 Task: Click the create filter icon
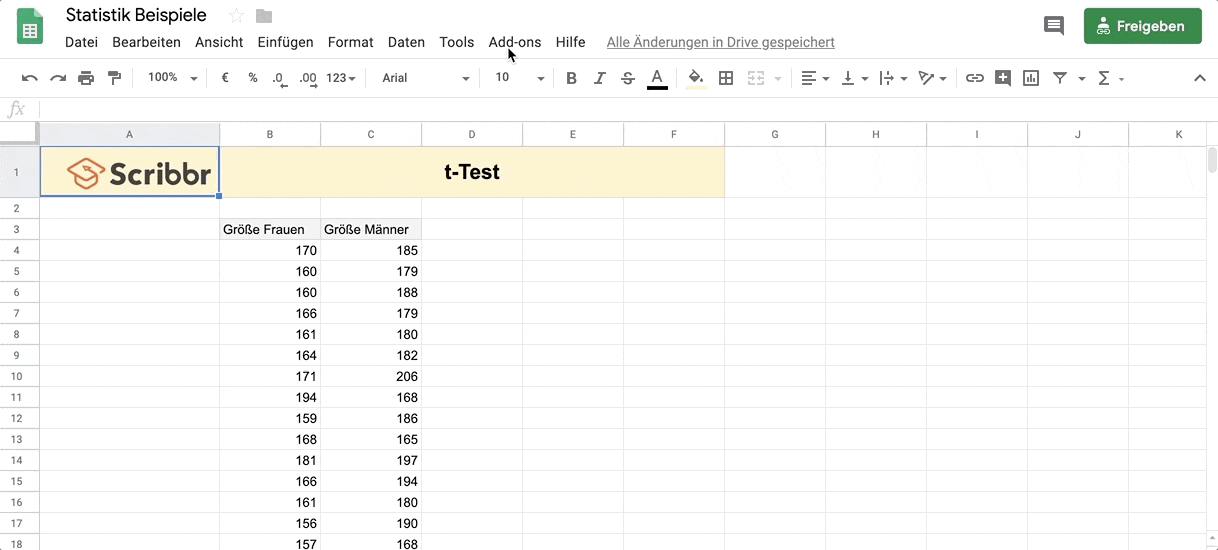[x=1060, y=78]
